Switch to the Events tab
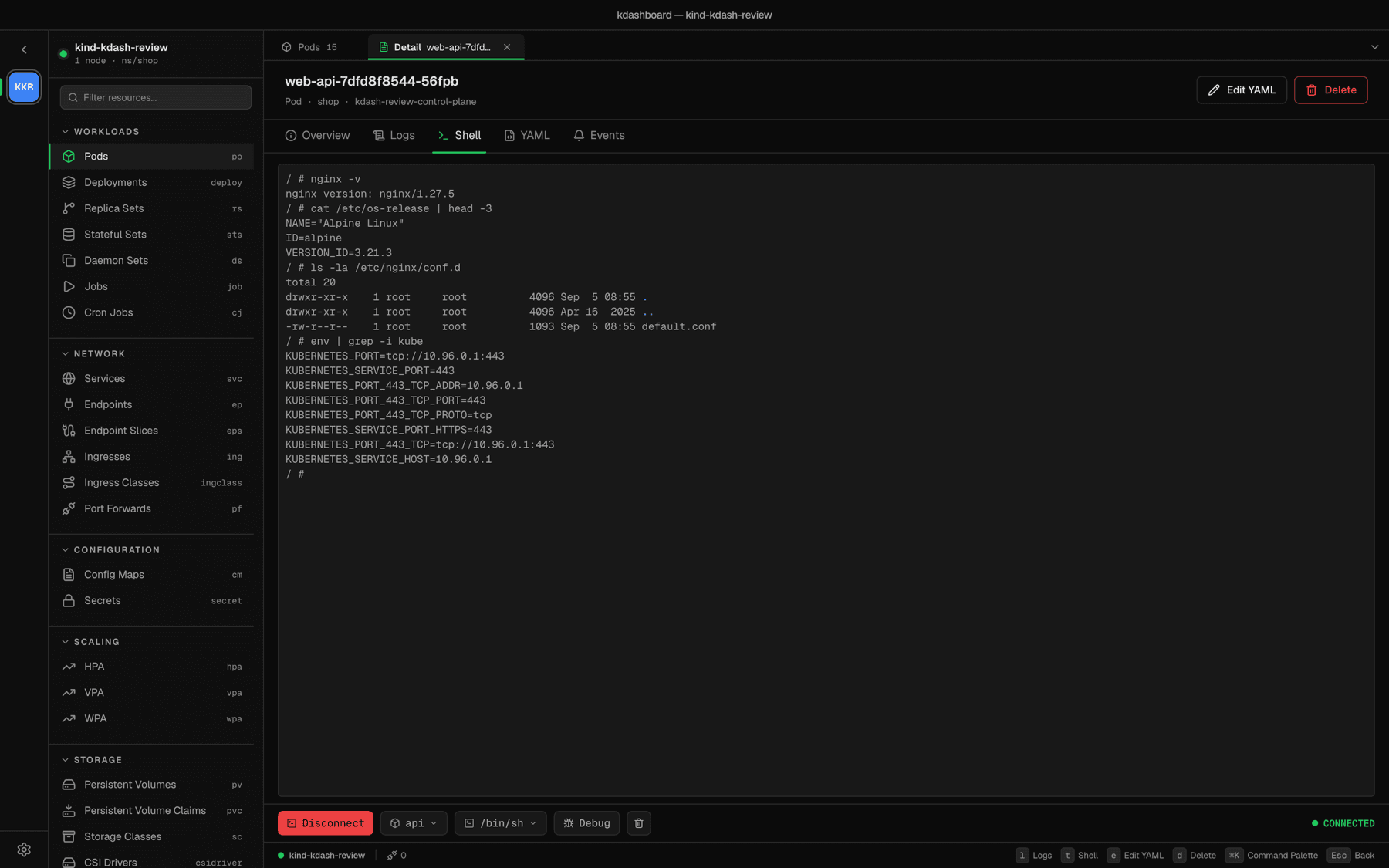Screen dimensions: 1389x868 [x=599, y=136]
